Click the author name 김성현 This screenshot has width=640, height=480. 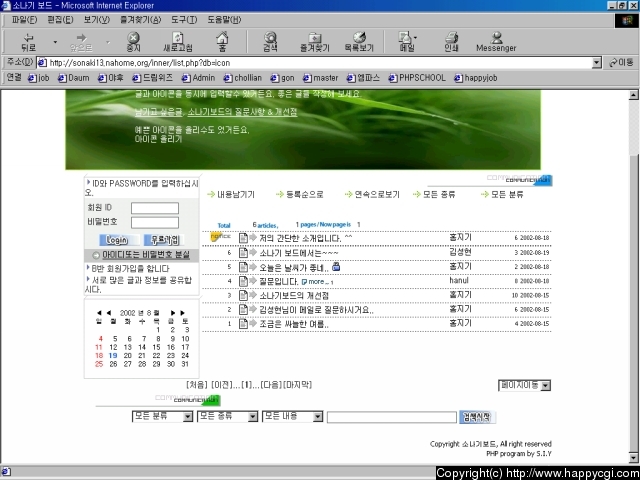(460, 252)
